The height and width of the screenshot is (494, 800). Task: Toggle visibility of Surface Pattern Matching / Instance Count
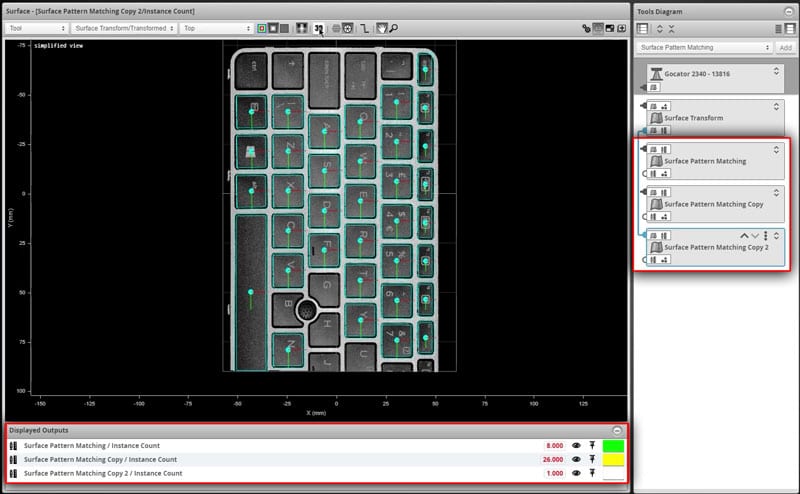pyautogui.click(x=577, y=446)
